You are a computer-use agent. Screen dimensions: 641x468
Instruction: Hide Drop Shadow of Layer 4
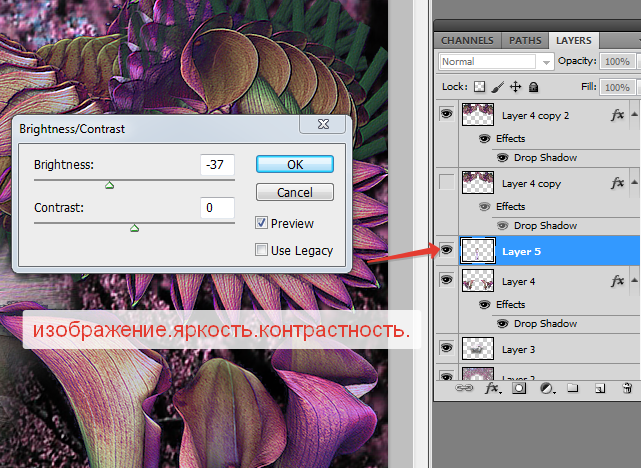pos(502,323)
